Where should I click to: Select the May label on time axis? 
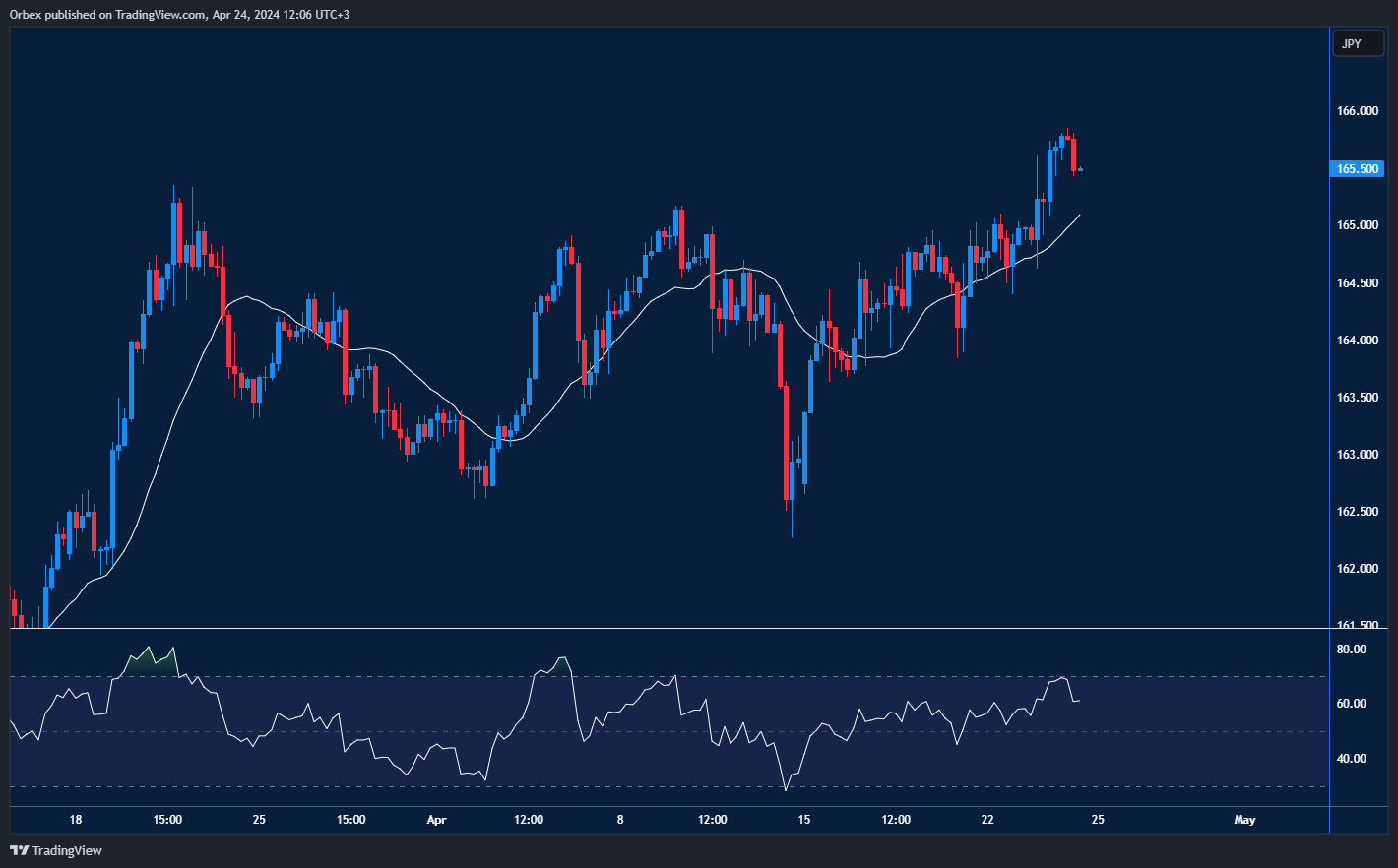pyautogui.click(x=1244, y=820)
